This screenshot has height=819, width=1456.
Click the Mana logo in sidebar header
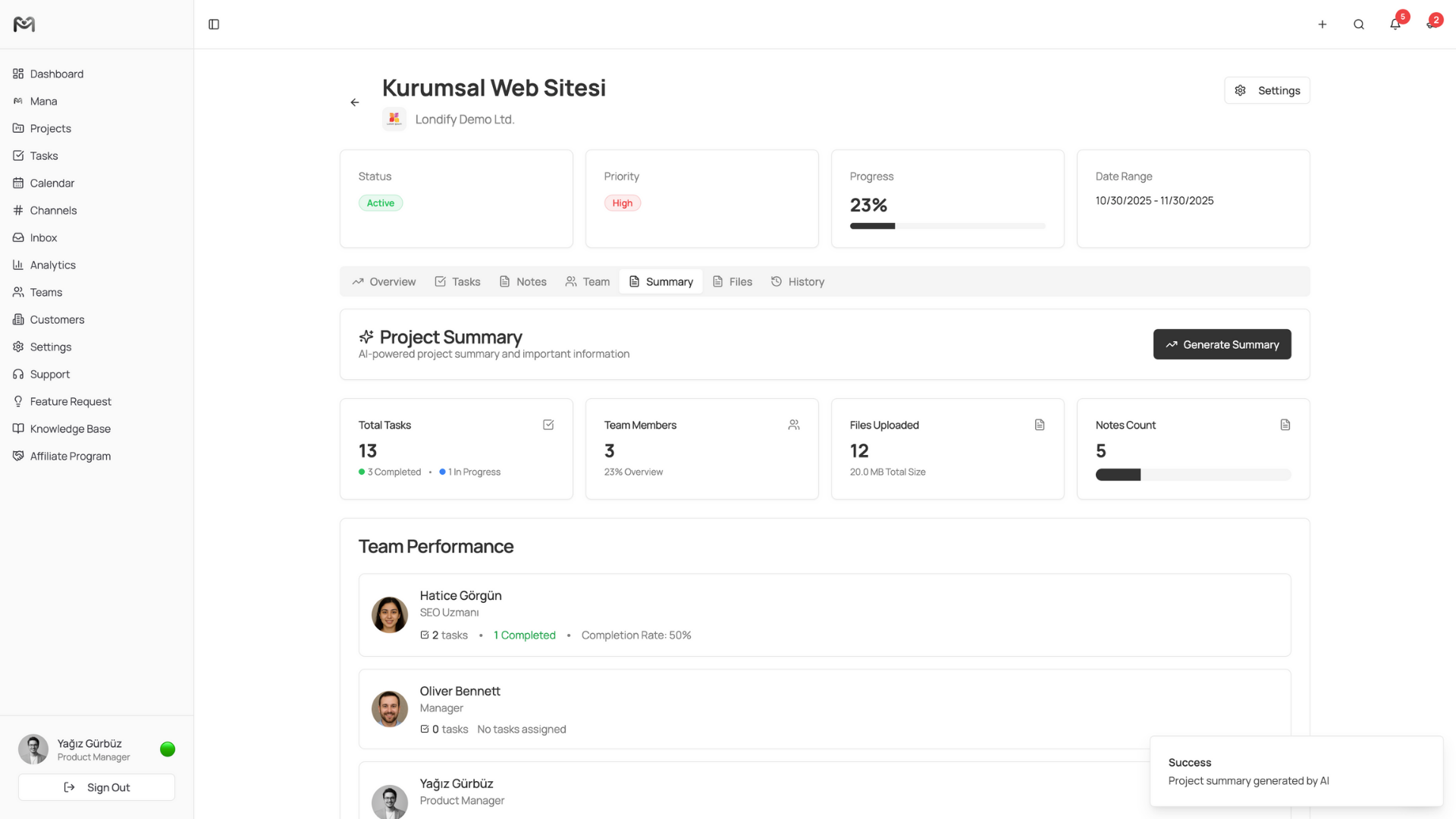pos(24,24)
